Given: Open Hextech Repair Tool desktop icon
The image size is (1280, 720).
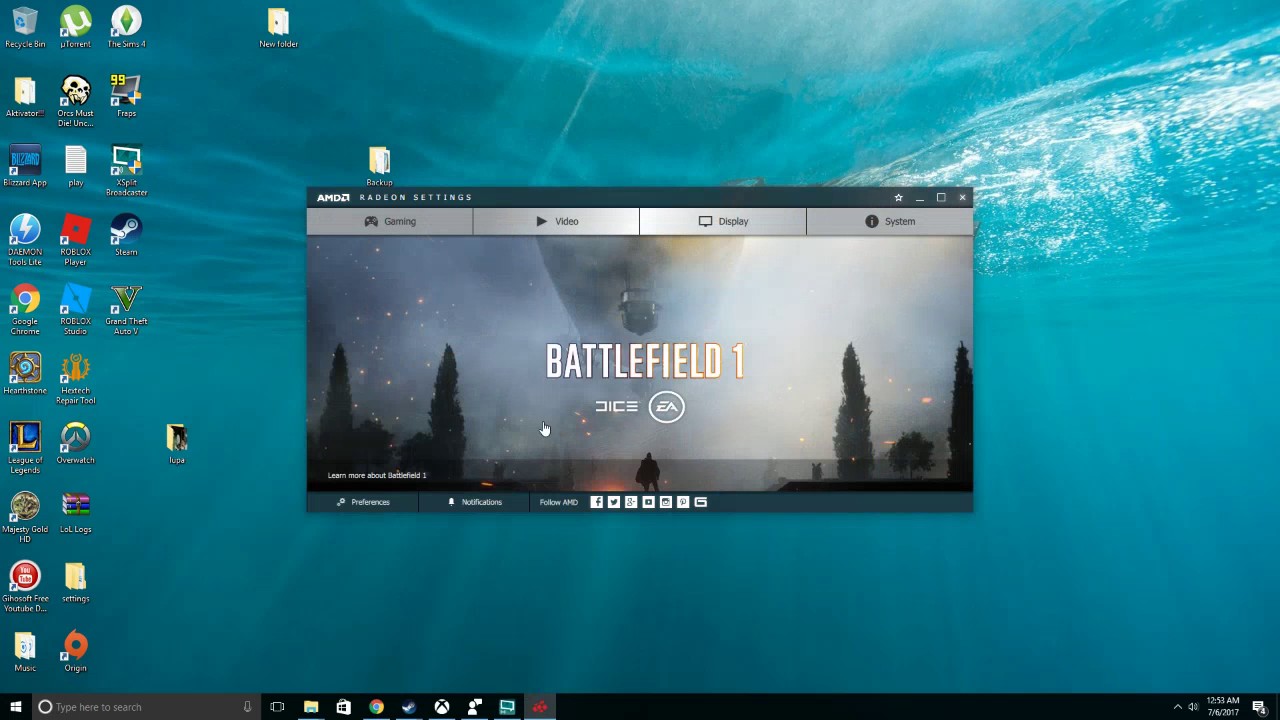Looking at the screenshot, I should 75,379.
